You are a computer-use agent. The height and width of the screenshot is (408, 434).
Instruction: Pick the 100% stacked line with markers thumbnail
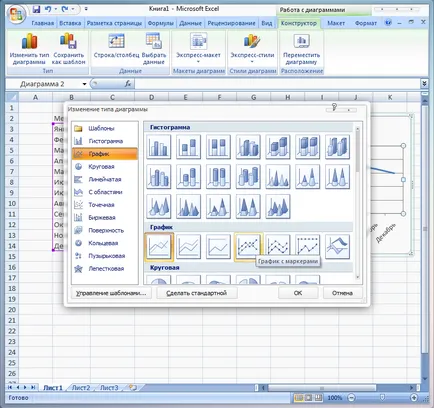[308, 247]
